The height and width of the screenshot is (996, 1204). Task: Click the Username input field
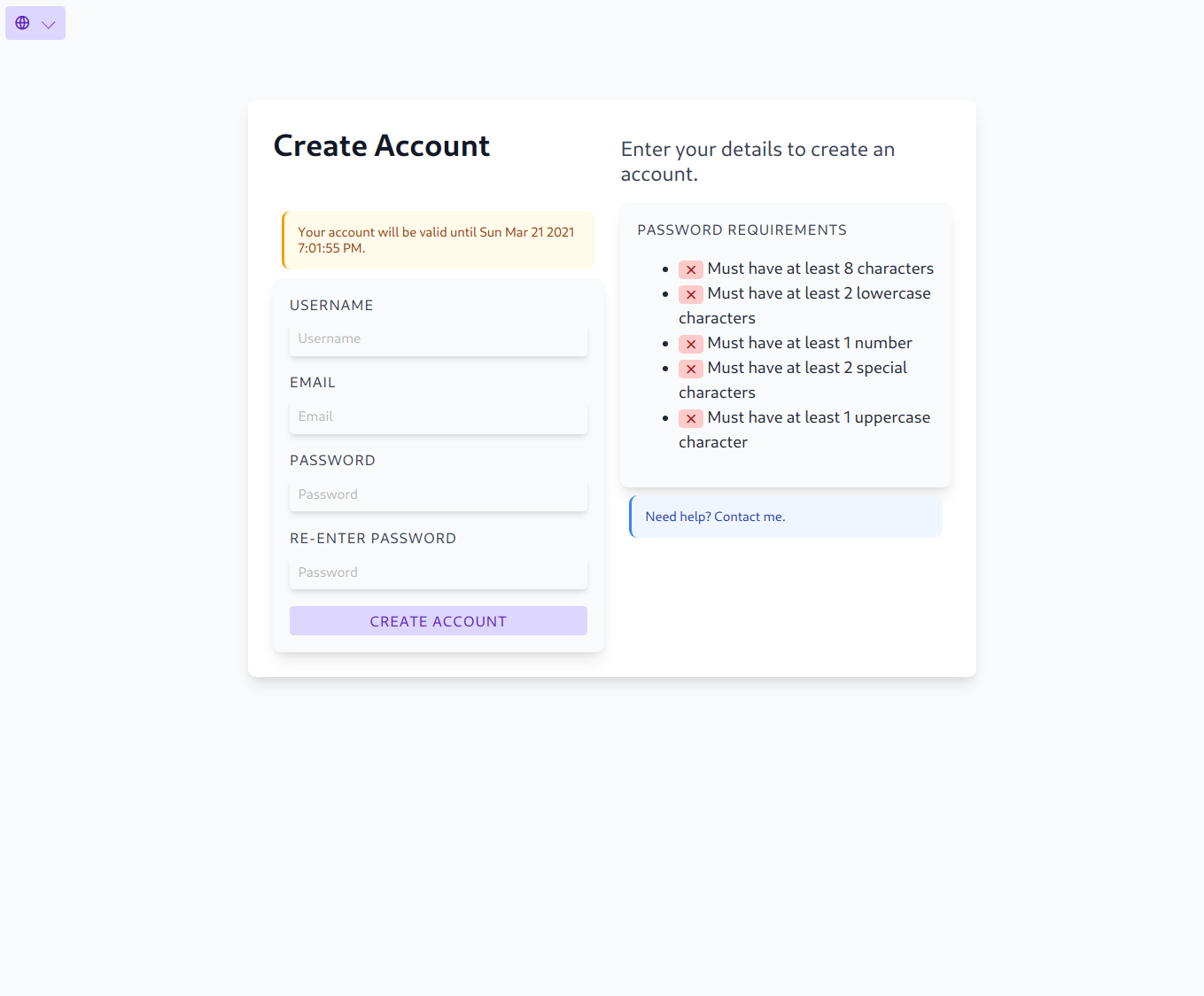click(x=438, y=338)
